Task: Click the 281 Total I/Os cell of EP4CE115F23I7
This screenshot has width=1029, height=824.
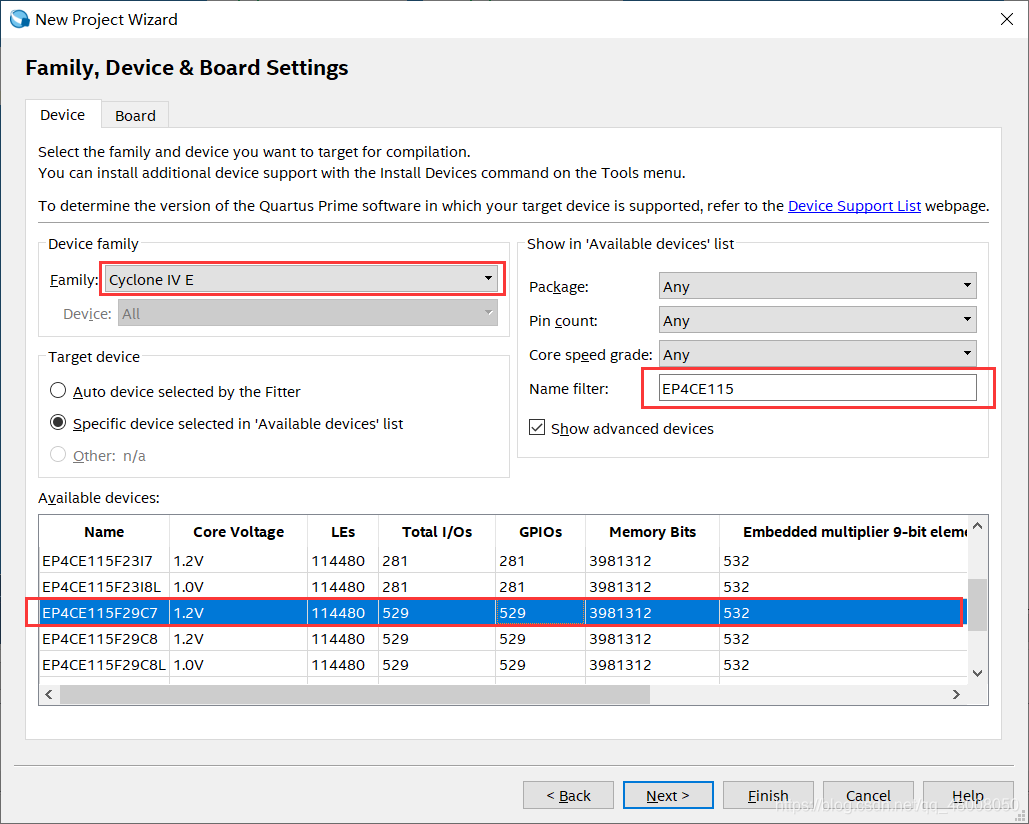Action: (x=437, y=561)
